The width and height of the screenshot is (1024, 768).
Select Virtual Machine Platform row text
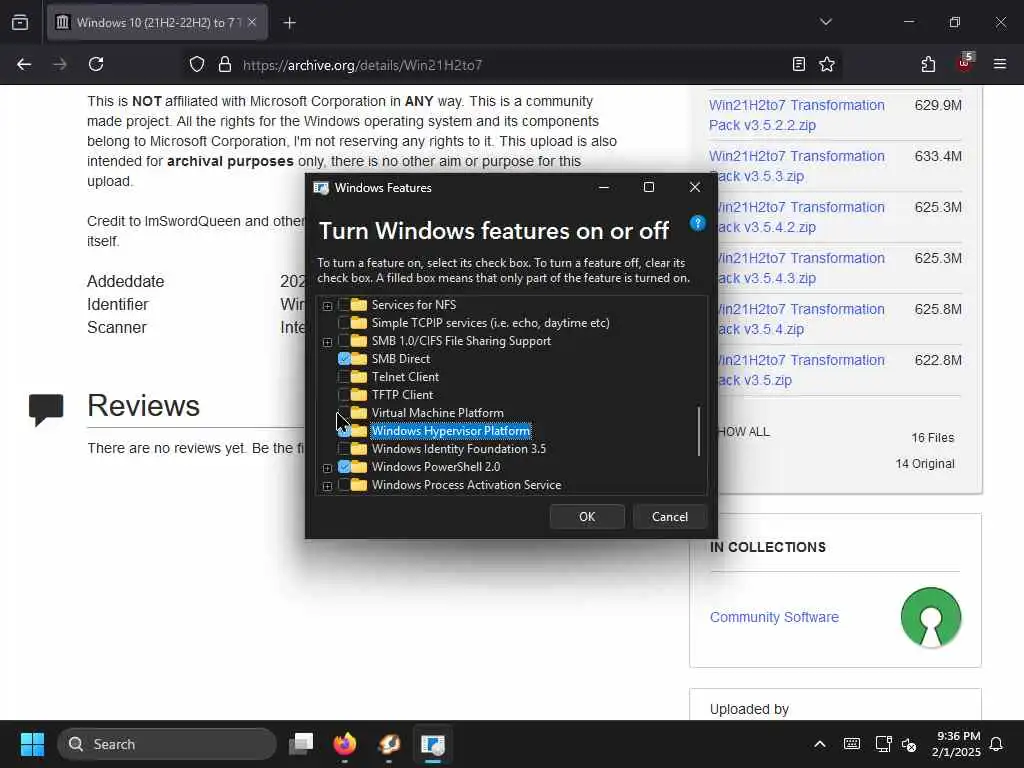(438, 413)
